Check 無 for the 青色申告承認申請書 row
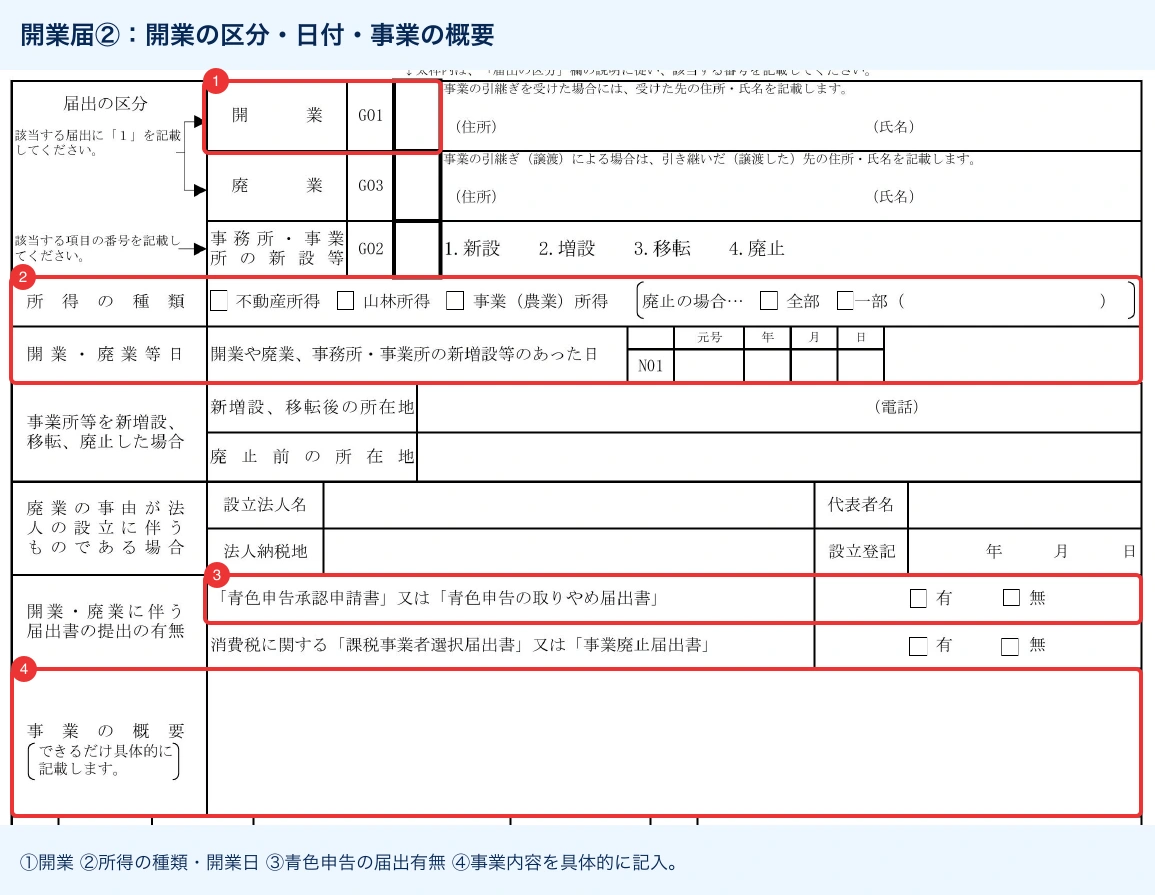The width and height of the screenshot is (1155, 895). point(1011,597)
